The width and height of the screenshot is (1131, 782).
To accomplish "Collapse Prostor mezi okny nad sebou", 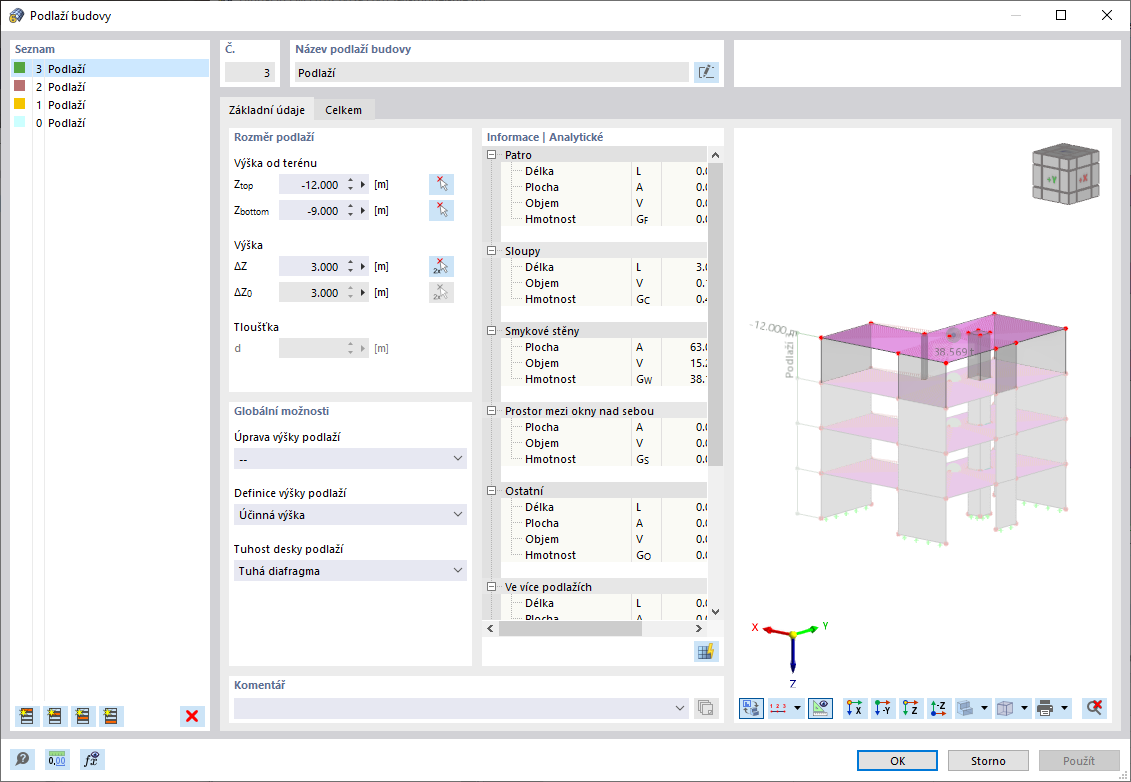I will [492, 411].
